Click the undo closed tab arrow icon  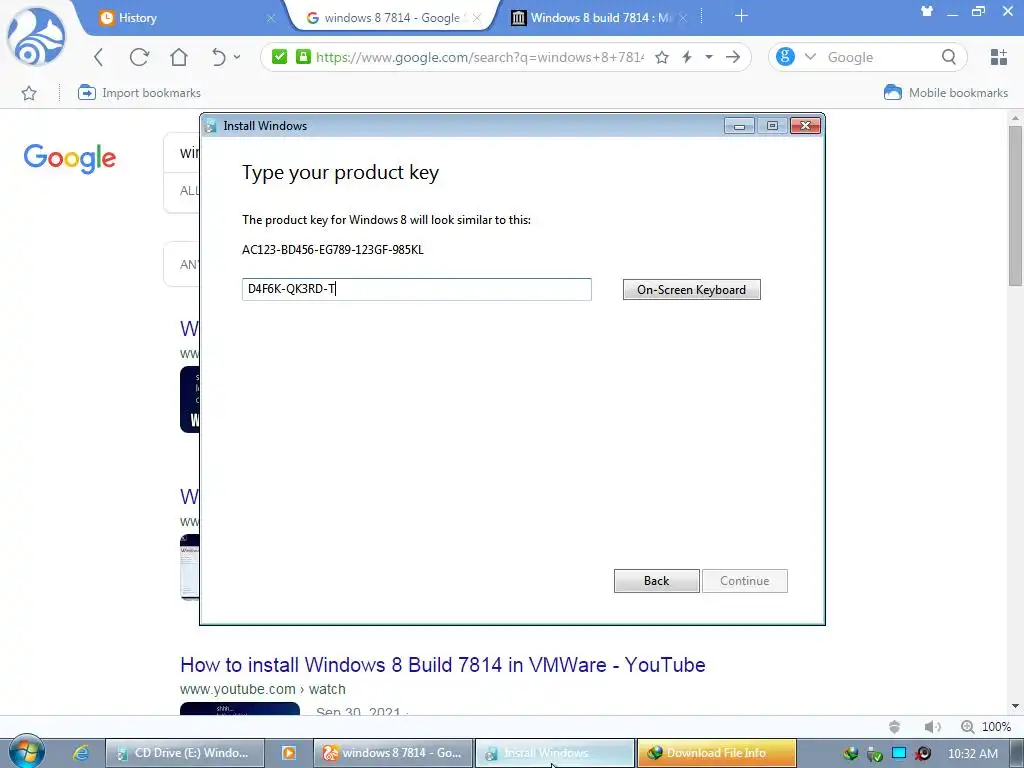(218, 57)
